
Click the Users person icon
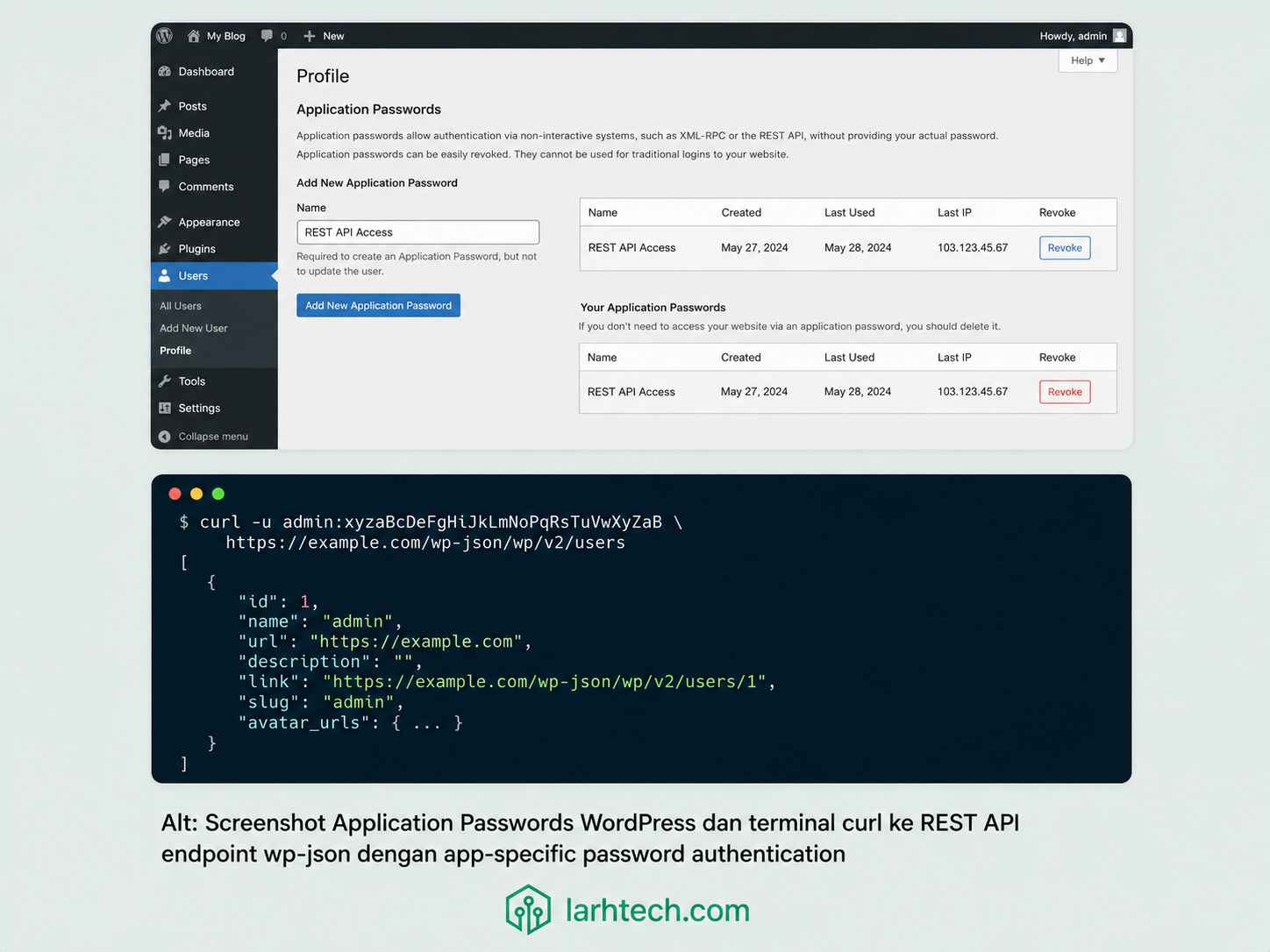(164, 275)
